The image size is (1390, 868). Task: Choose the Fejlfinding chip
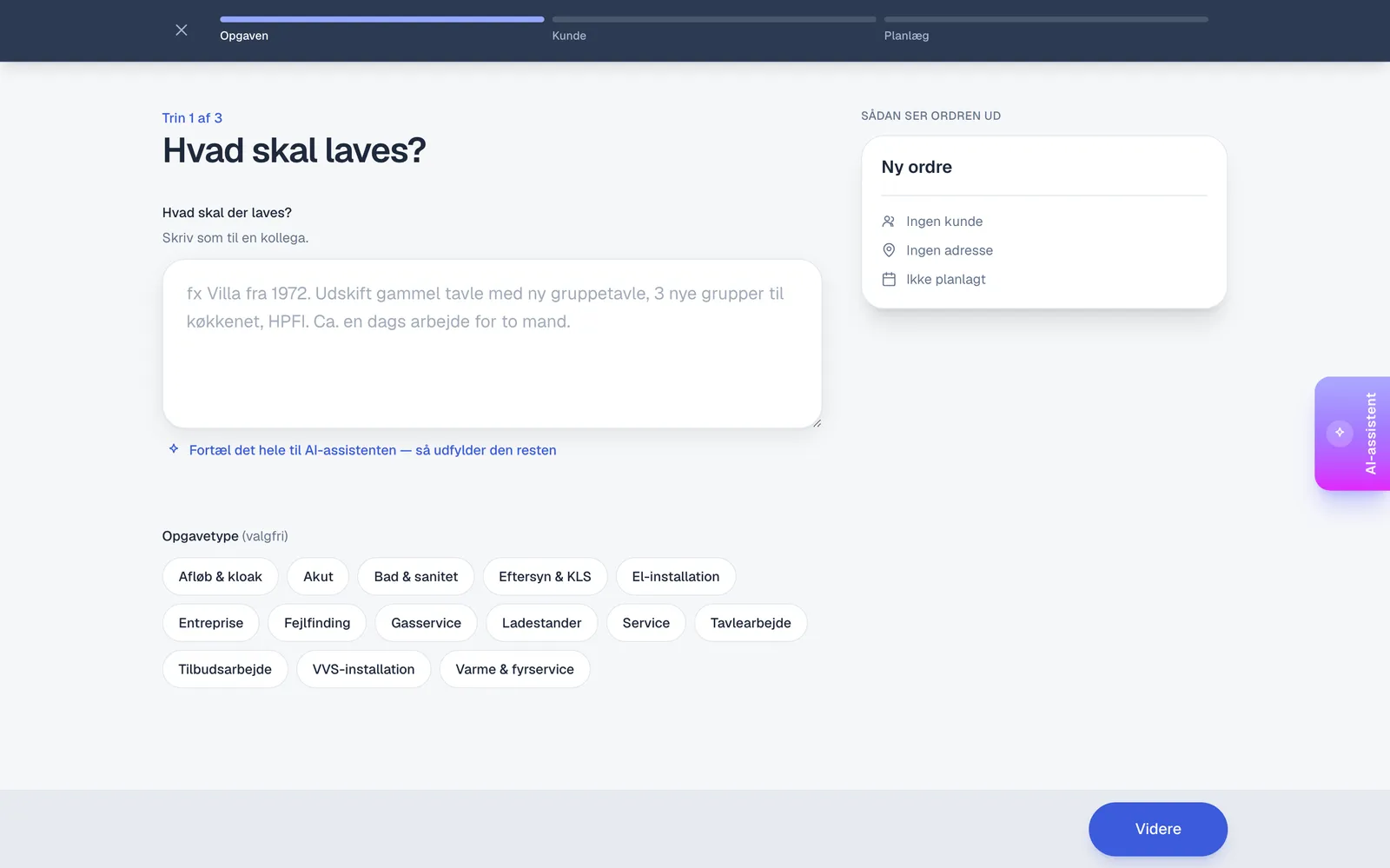pos(317,623)
